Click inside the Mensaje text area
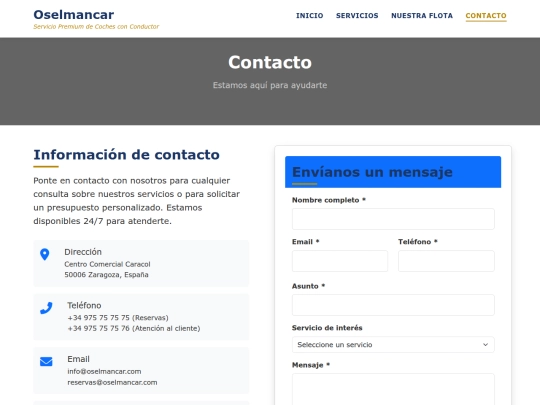 (x=393, y=389)
